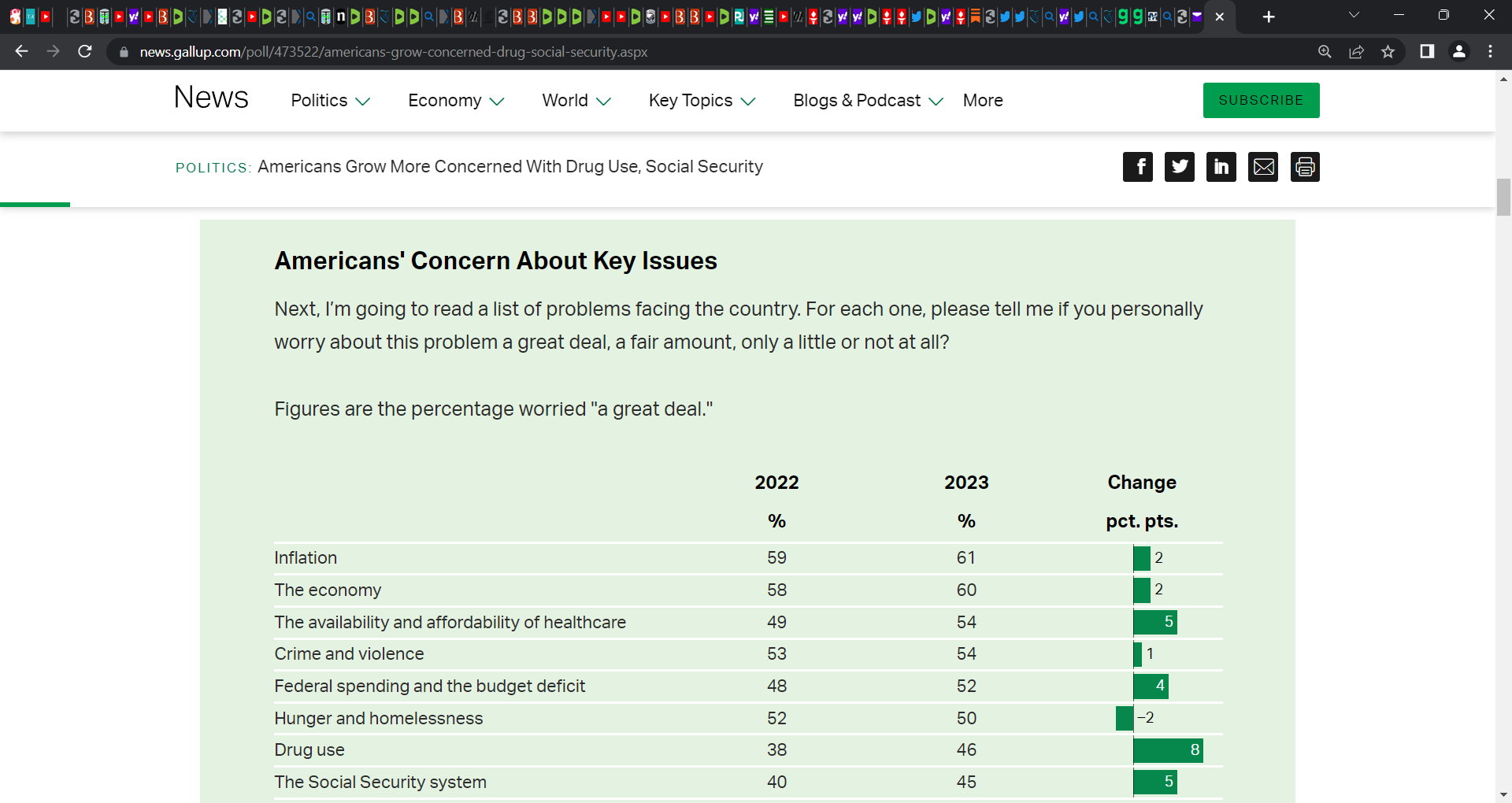Click the Change column header
1512x803 pixels.
pos(1142,483)
